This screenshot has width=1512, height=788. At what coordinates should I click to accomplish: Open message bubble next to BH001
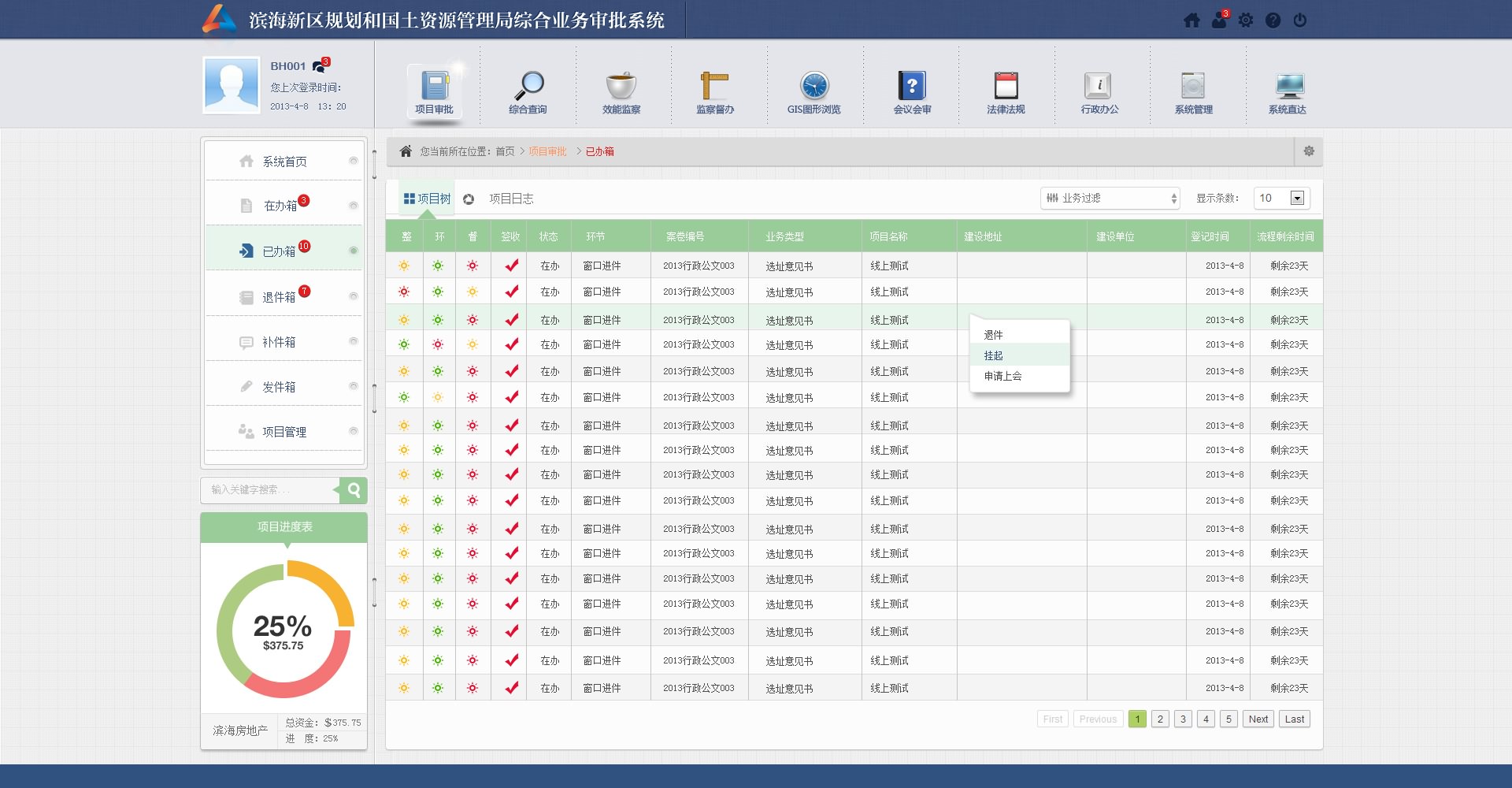click(320, 66)
